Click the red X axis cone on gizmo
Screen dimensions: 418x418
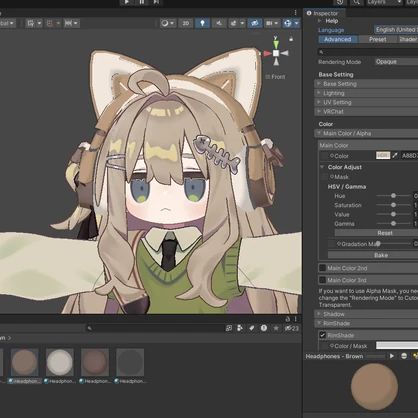pos(267,53)
